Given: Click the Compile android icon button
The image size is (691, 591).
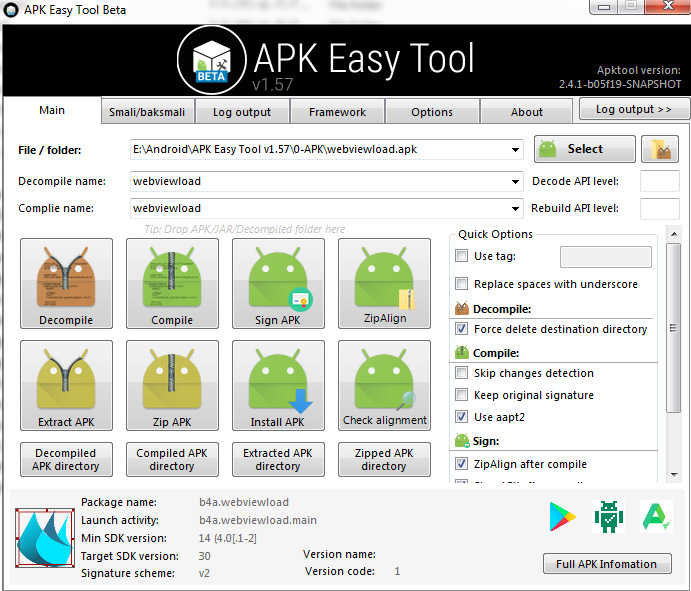Looking at the screenshot, I should [172, 283].
